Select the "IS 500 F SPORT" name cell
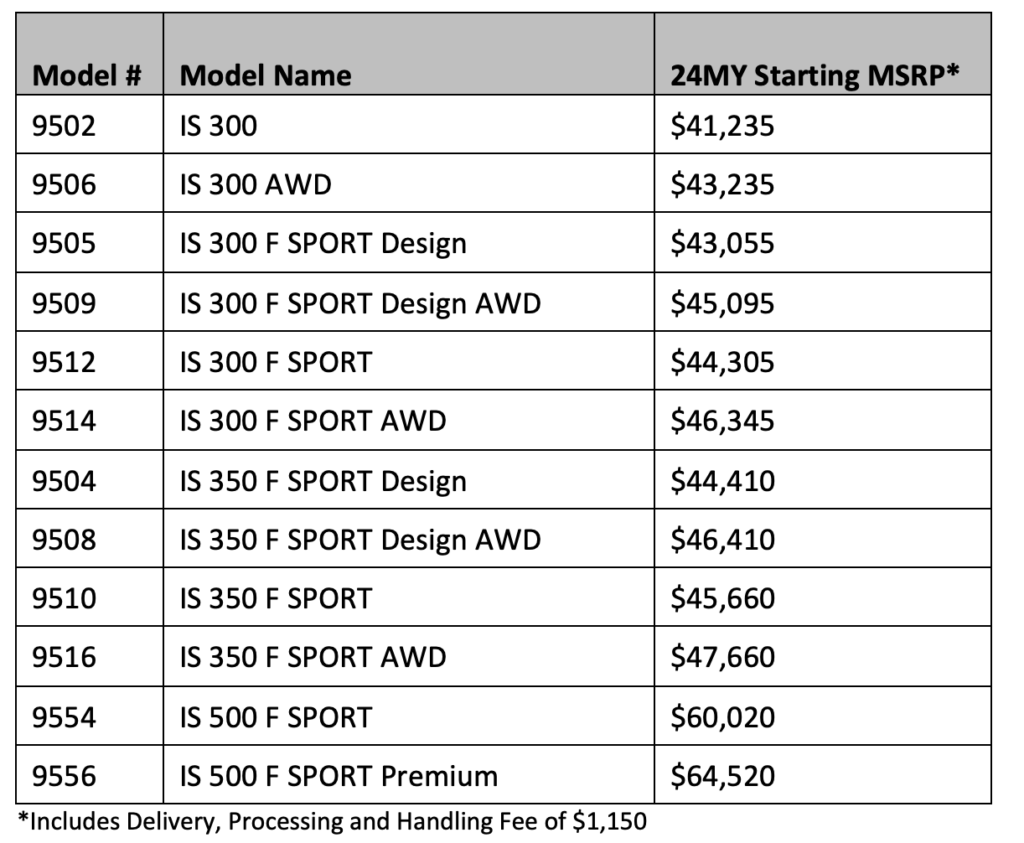The height and width of the screenshot is (843, 1024). [x=276, y=717]
